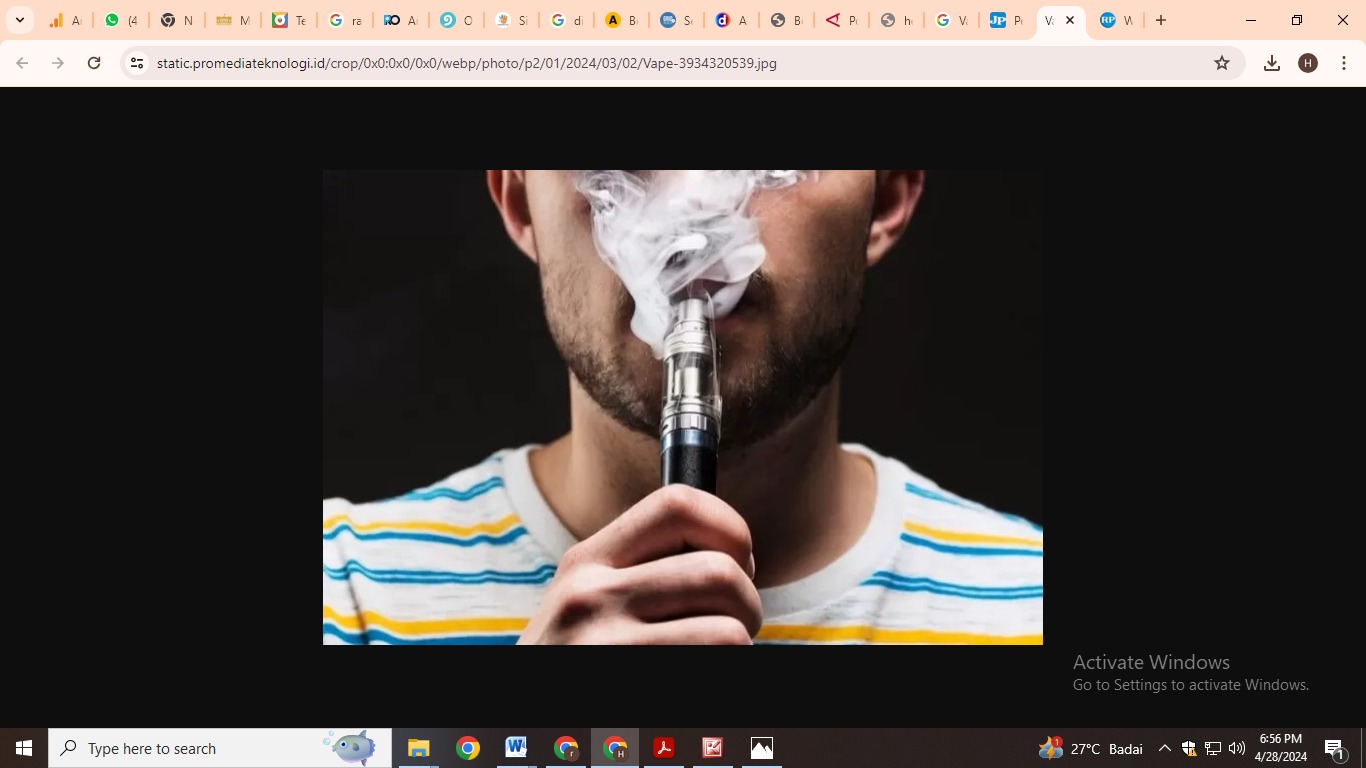This screenshot has width=1366, height=768.
Task: Switch to the RO logo tab
Action: coord(400,20)
